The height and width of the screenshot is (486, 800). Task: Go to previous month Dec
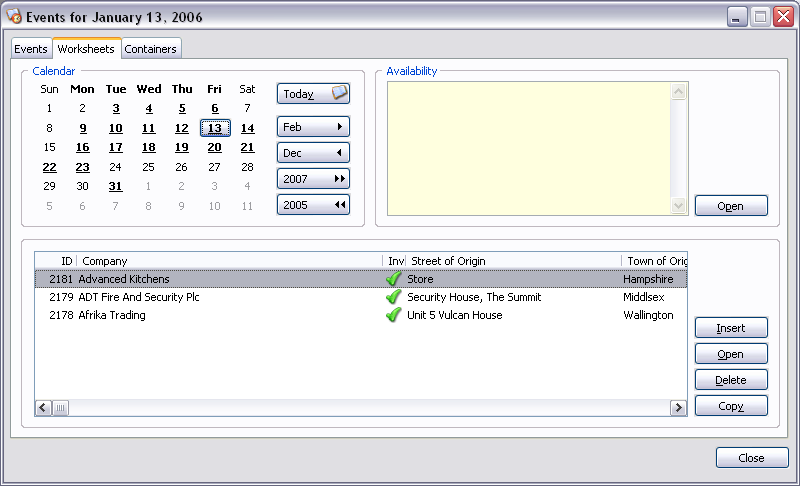coord(313,153)
